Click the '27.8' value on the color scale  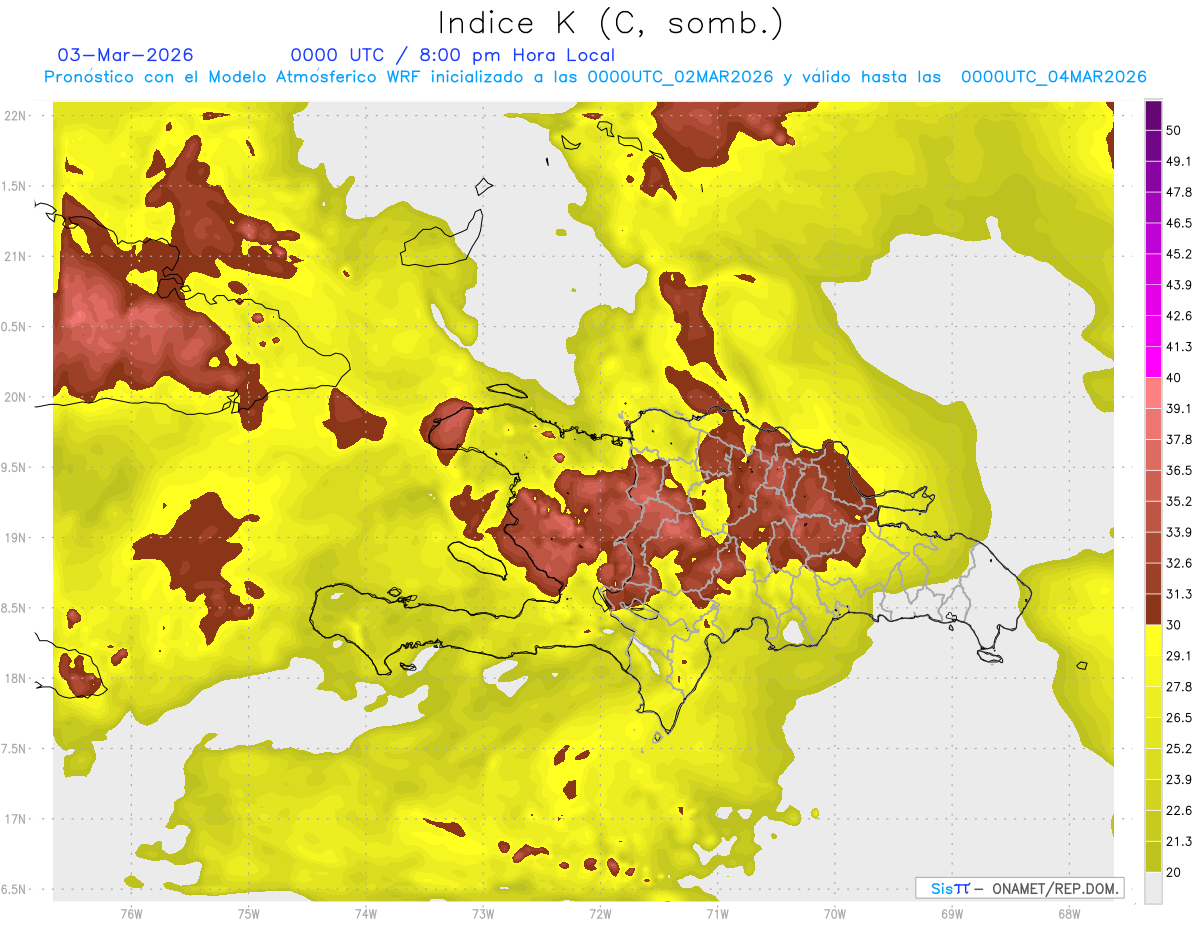pos(1179,686)
